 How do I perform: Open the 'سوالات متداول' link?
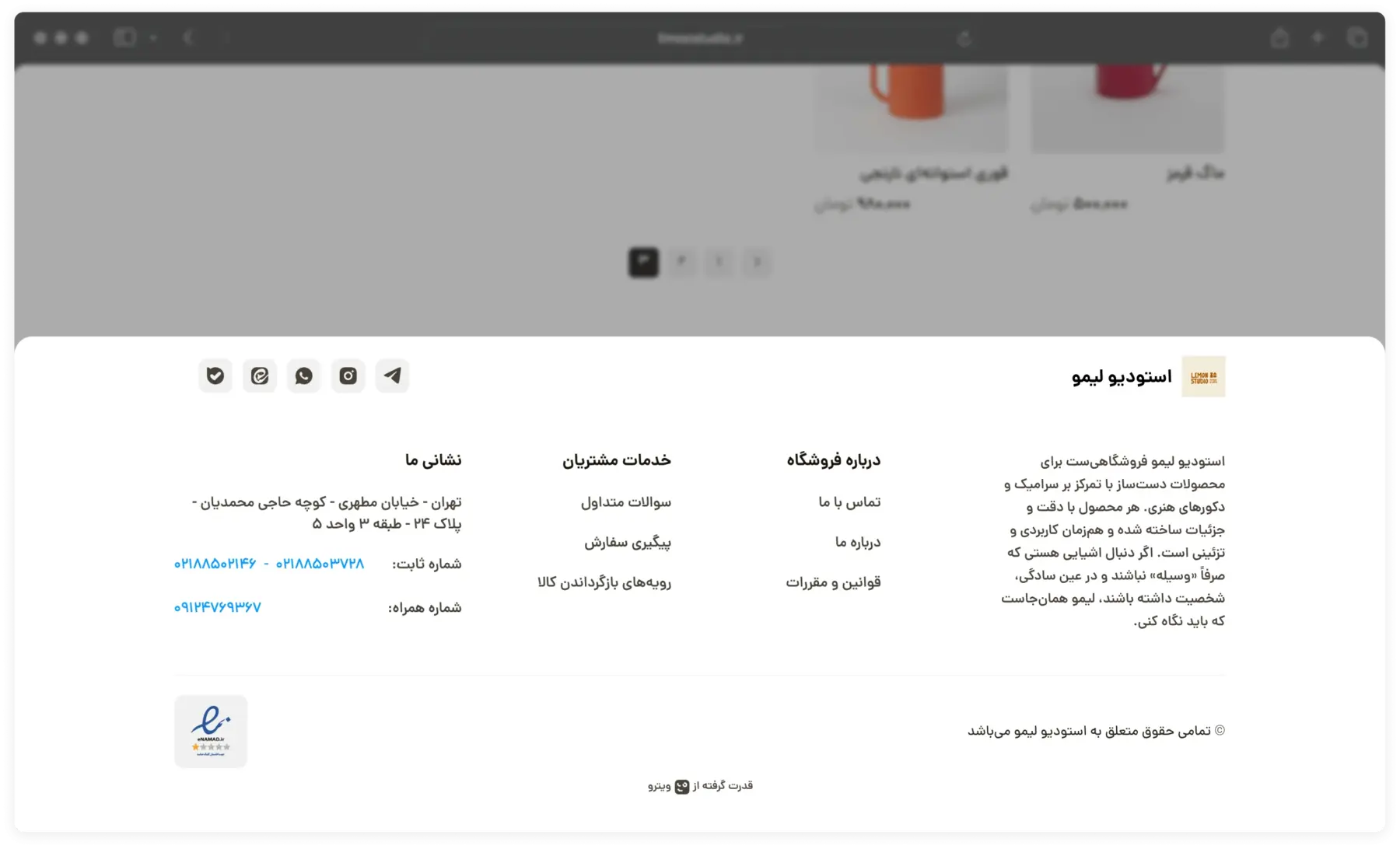[x=626, y=502]
